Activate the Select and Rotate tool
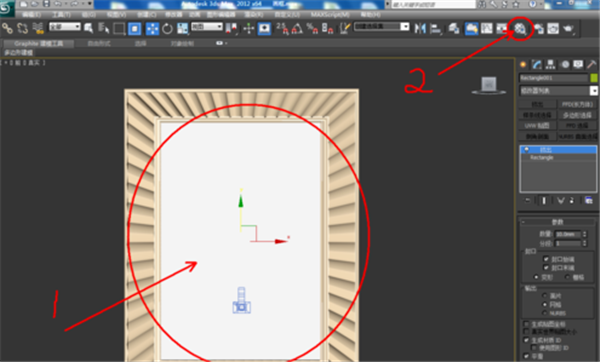The width and height of the screenshot is (600, 362). click(168, 29)
